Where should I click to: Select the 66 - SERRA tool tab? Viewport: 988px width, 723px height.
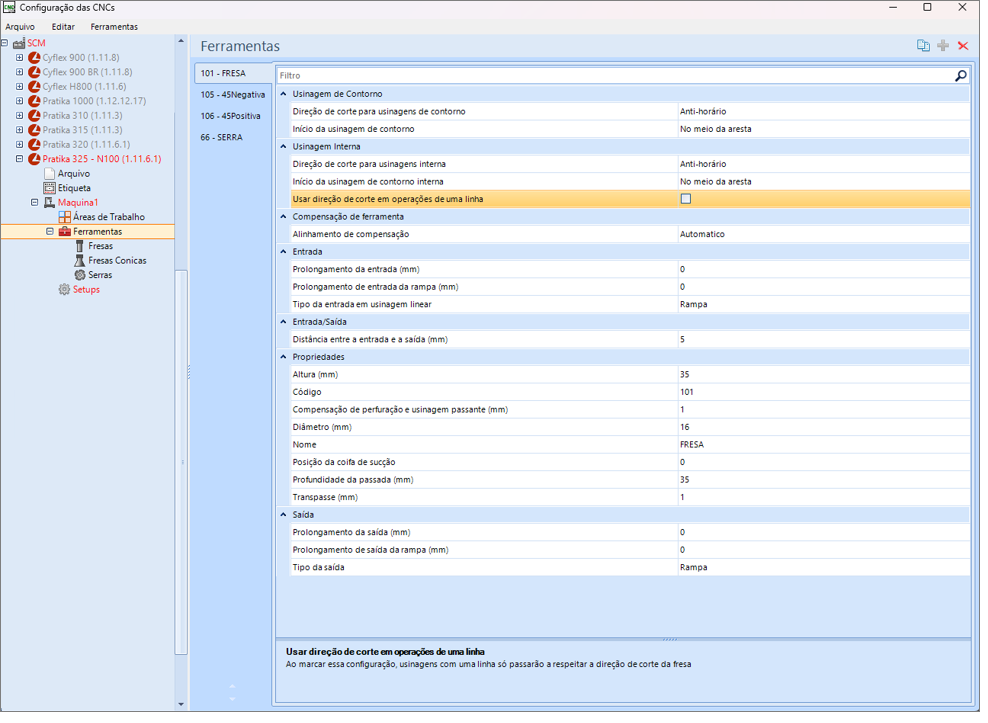click(x=235, y=138)
